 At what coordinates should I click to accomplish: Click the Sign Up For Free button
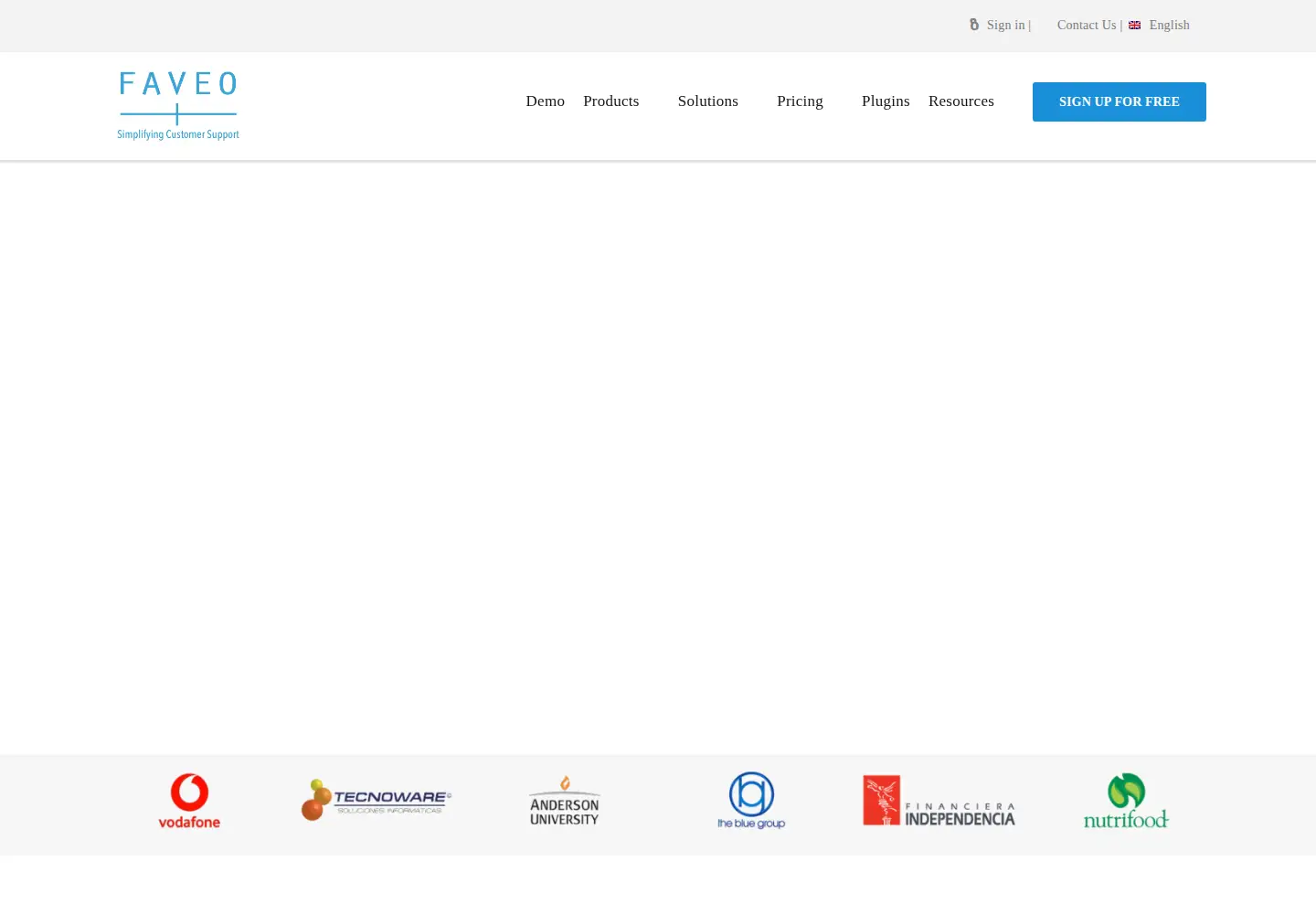(x=1120, y=101)
